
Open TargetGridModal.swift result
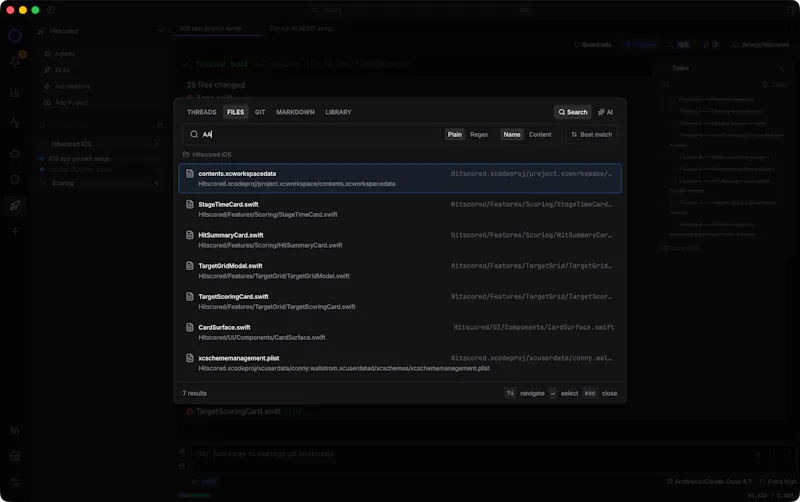pos(400,271)
